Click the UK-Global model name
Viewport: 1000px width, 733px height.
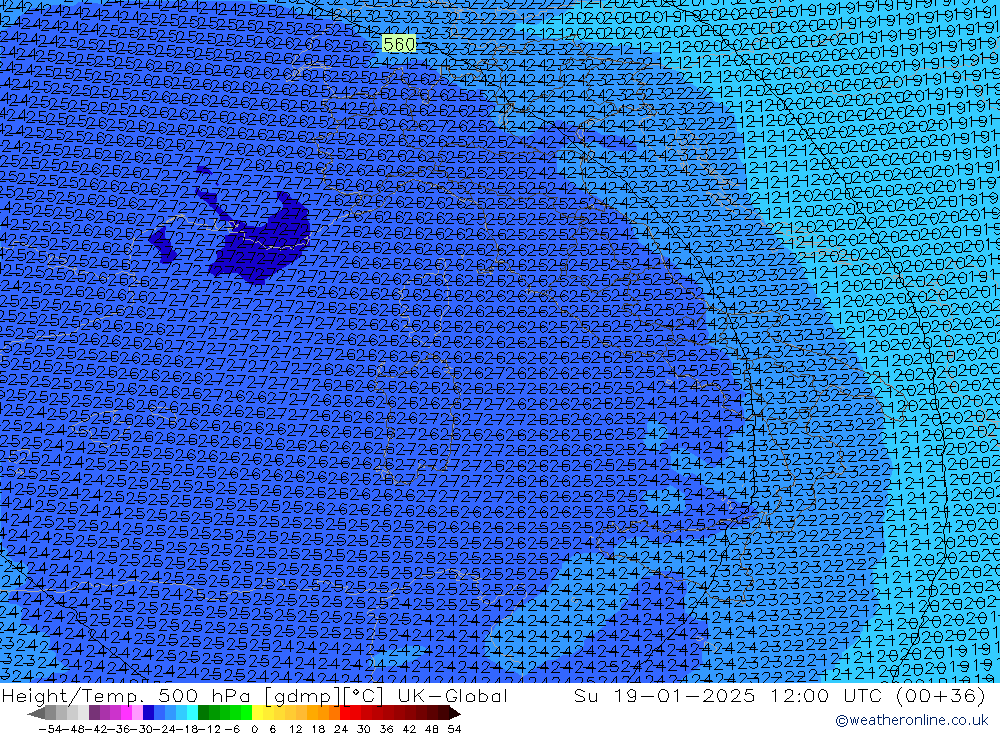tap(452, 695)
